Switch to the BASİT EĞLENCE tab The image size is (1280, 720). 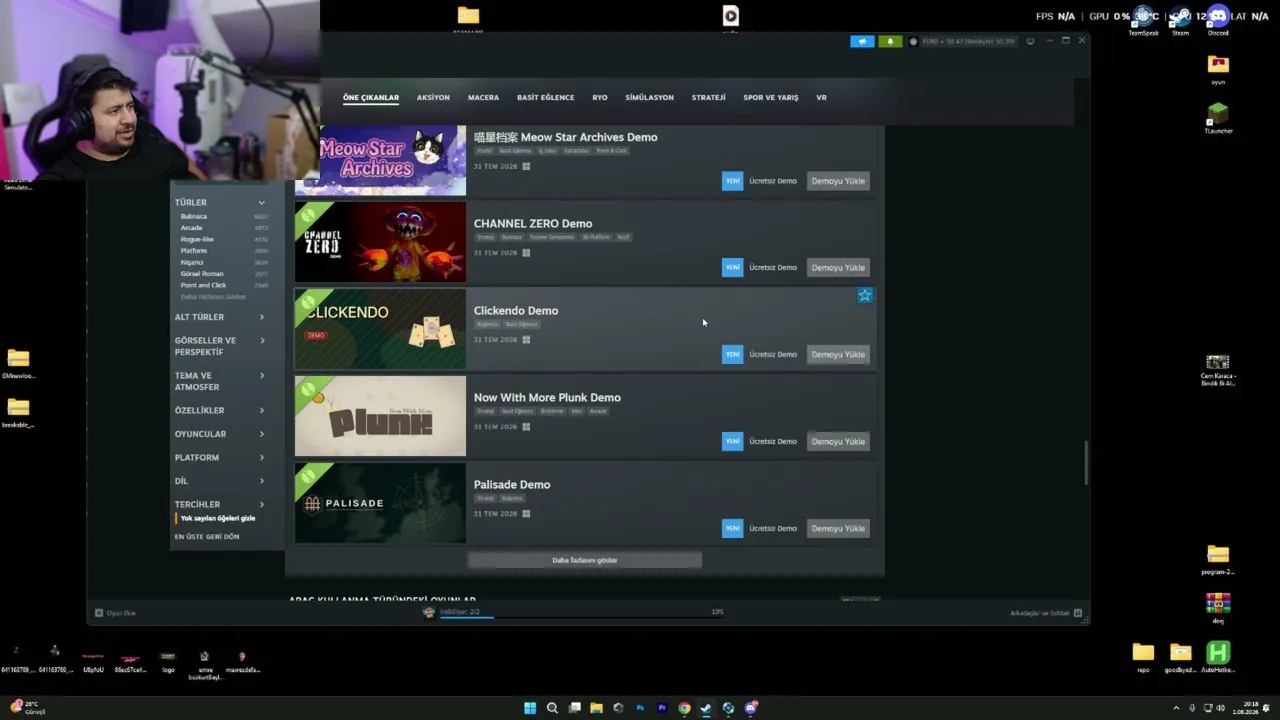pyautogui.click(x=545, y=98)
